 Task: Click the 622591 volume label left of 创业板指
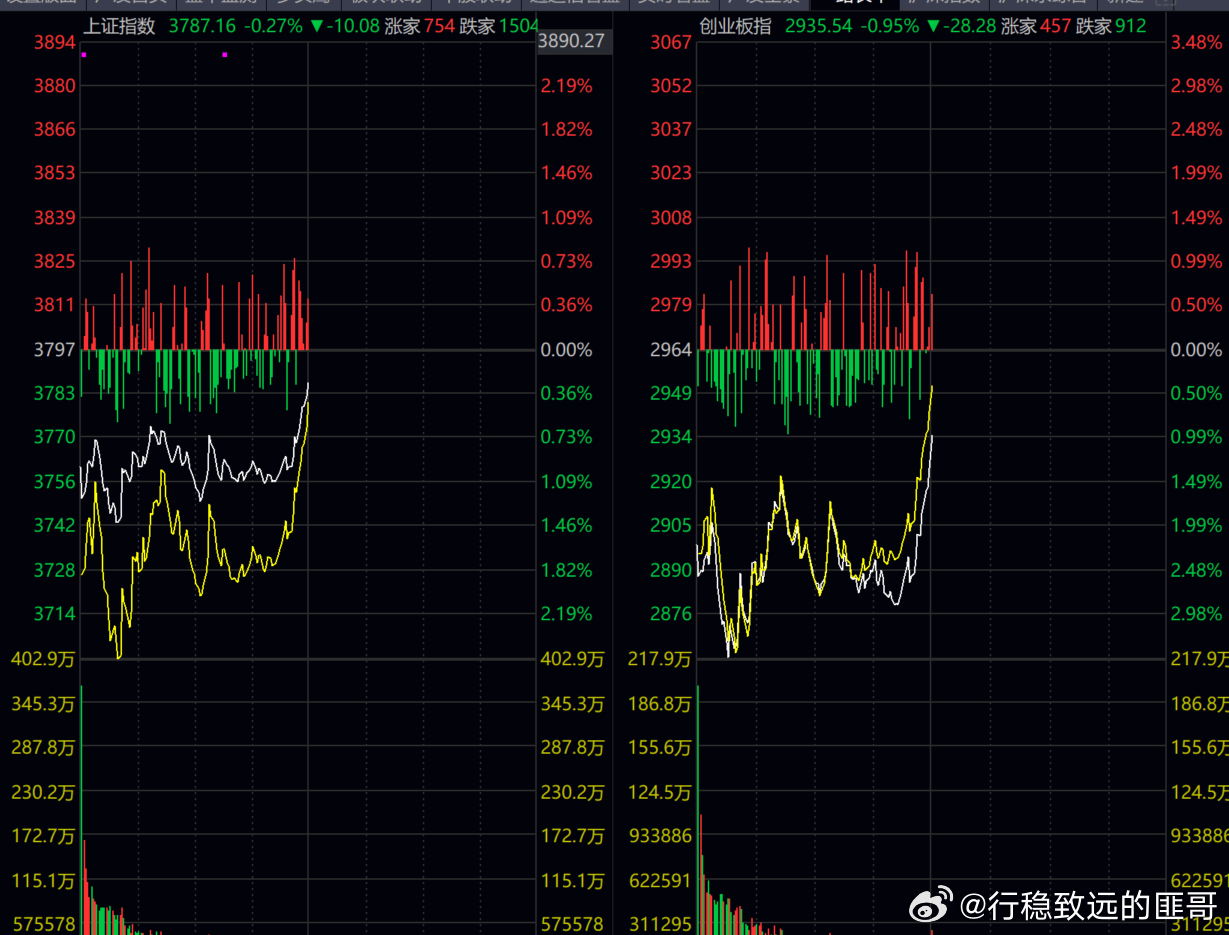660,881
